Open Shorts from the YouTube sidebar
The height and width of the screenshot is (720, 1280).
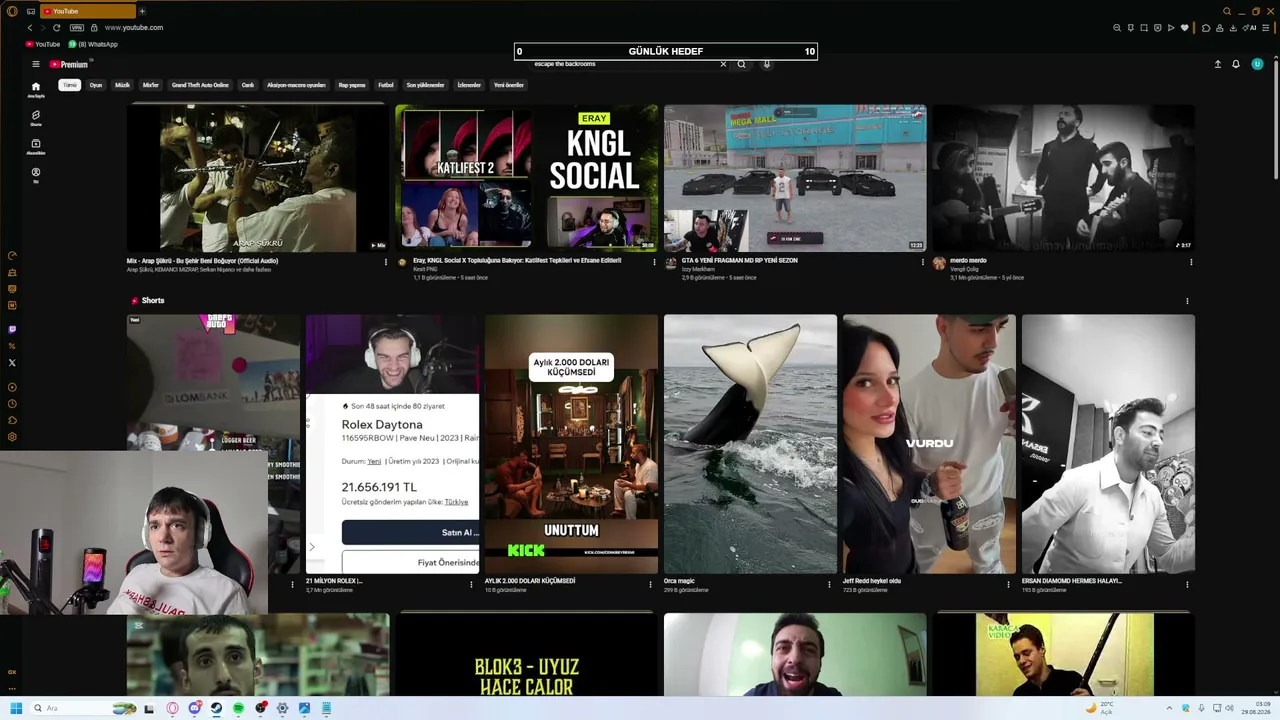(x=36, y=118)
